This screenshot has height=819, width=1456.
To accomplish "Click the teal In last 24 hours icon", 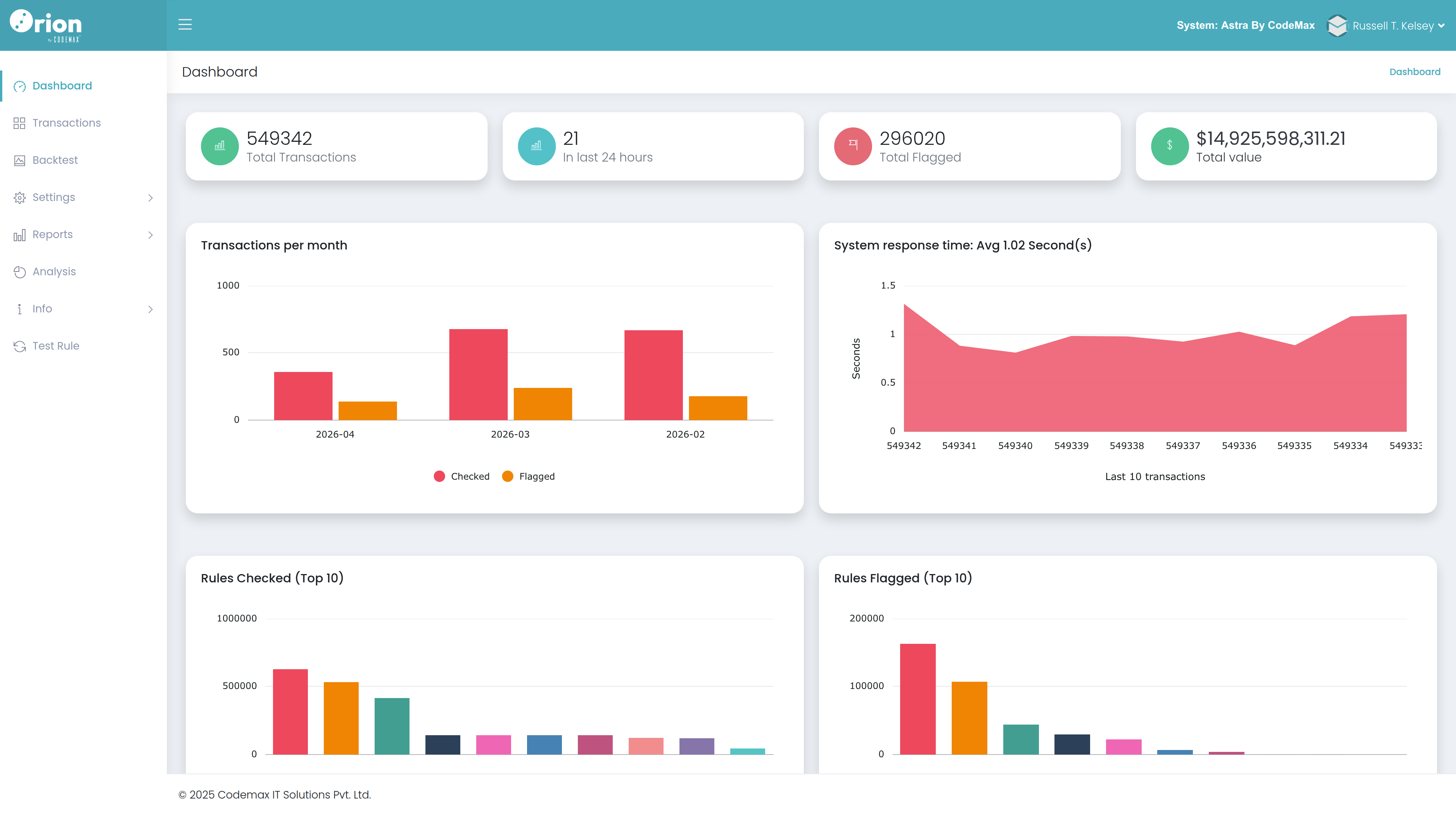I will coord(537,146).
